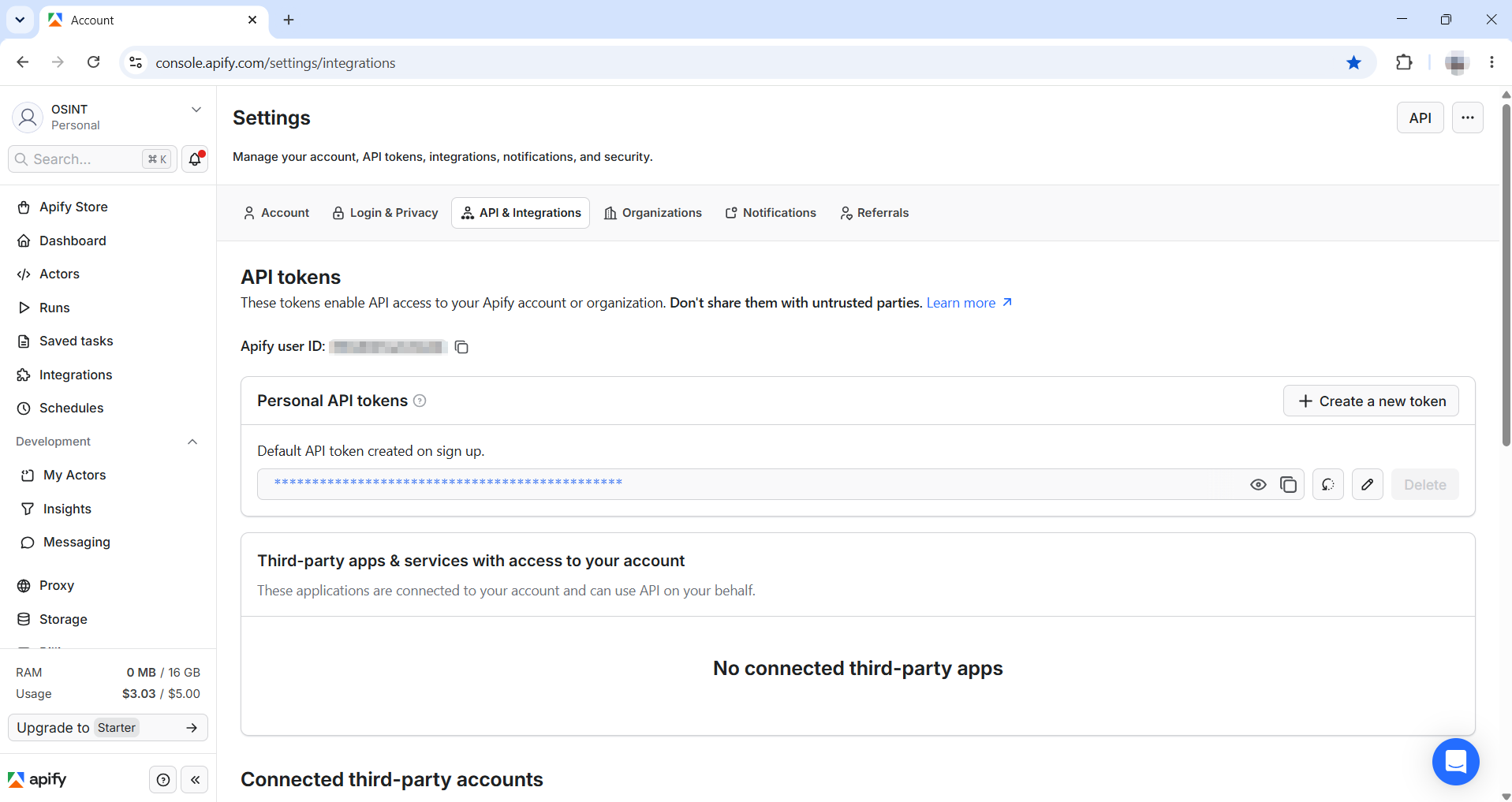Collapse the sidebar with double chevron
1512x802 pixels.
(x=195, y=780)
